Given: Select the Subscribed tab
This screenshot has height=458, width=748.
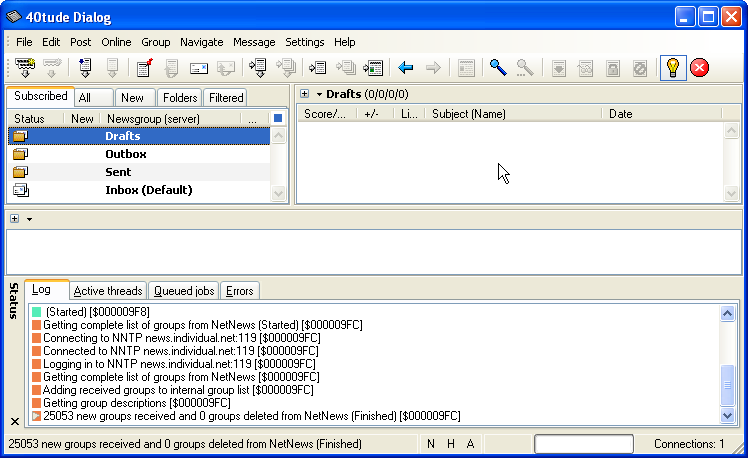Looking at the screenshot, I should pos(41,96).
